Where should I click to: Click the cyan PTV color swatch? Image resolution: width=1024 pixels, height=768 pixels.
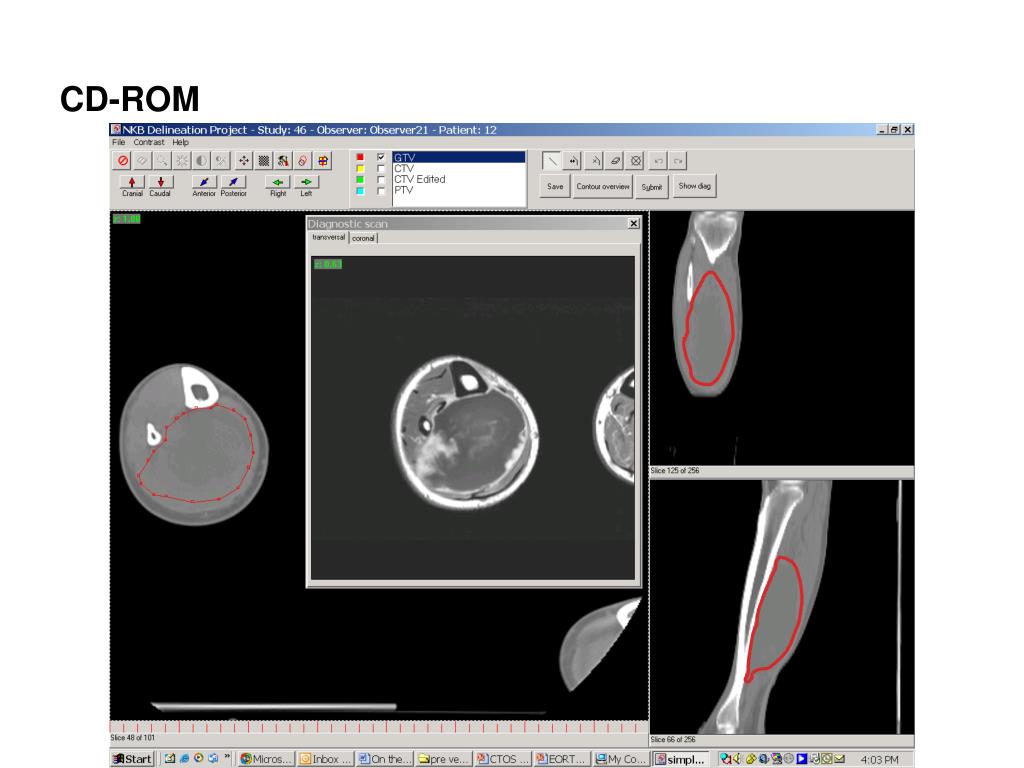360,191
